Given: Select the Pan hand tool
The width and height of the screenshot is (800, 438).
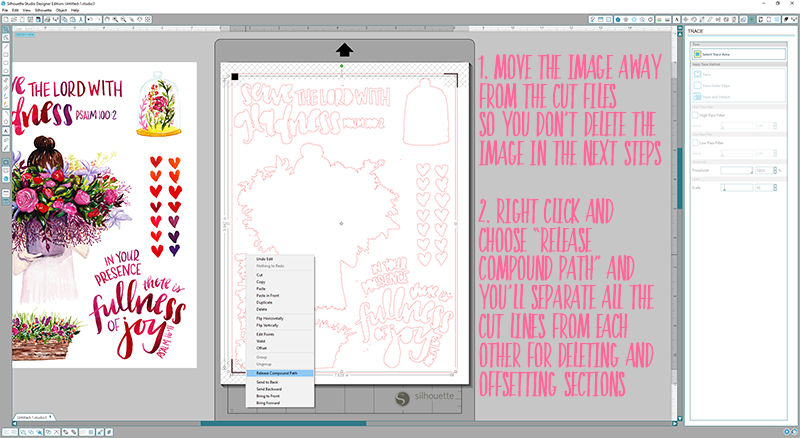Looking at the screenshot, I should (107, 19).
